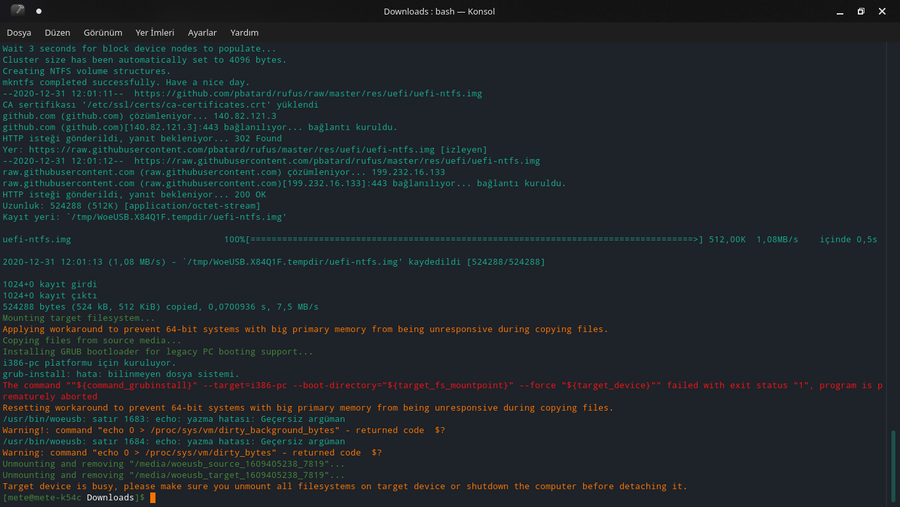Open the Konsole window menu icon
The image size is (900, 507).
pyautogui.click(x=18, y=11)
